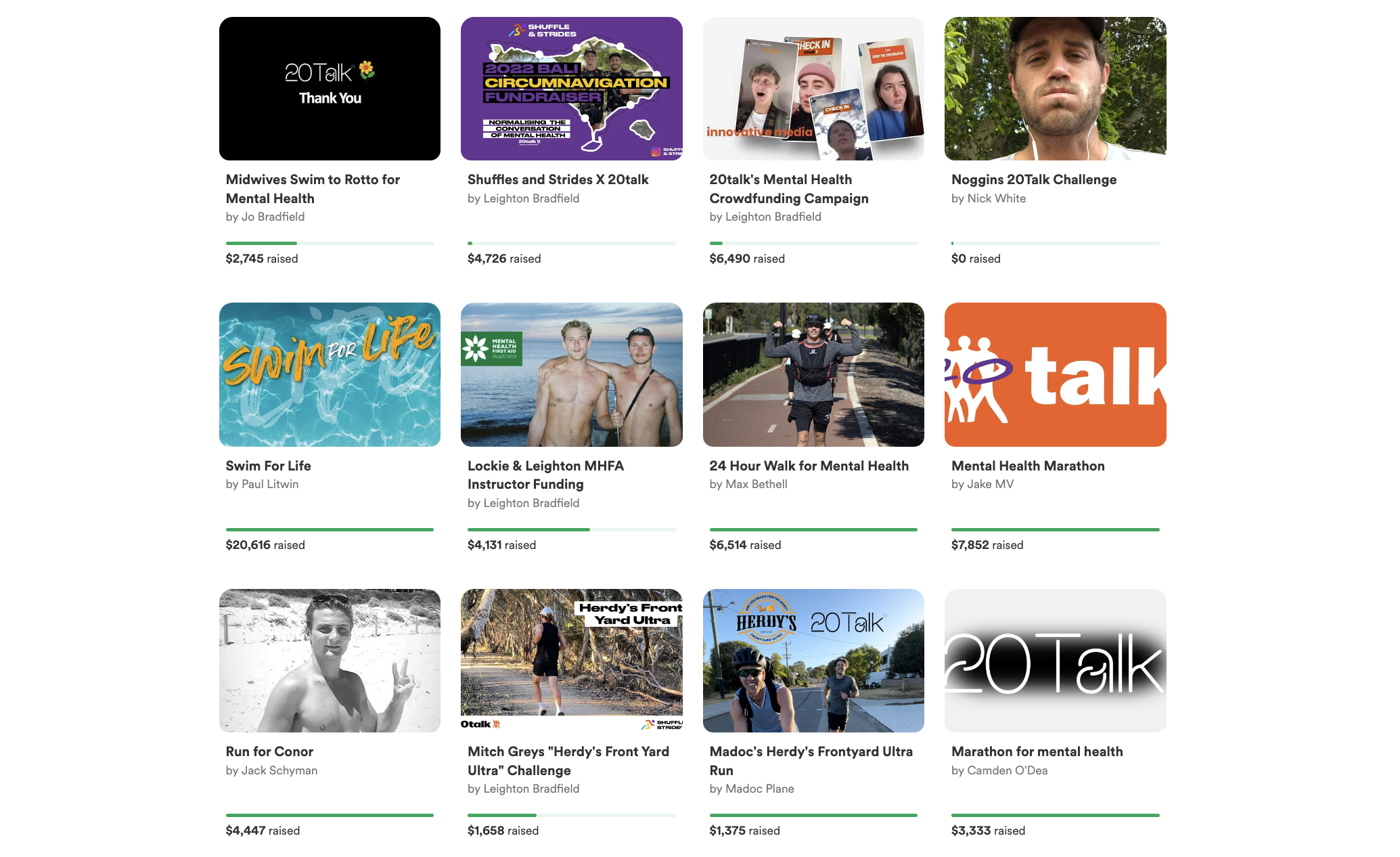The width and height of the screenshot is (1400, 857).
Task: Open the blurred 20Talk logo thumbnail
Action: pyautogui.click(x=1055, y=660)
